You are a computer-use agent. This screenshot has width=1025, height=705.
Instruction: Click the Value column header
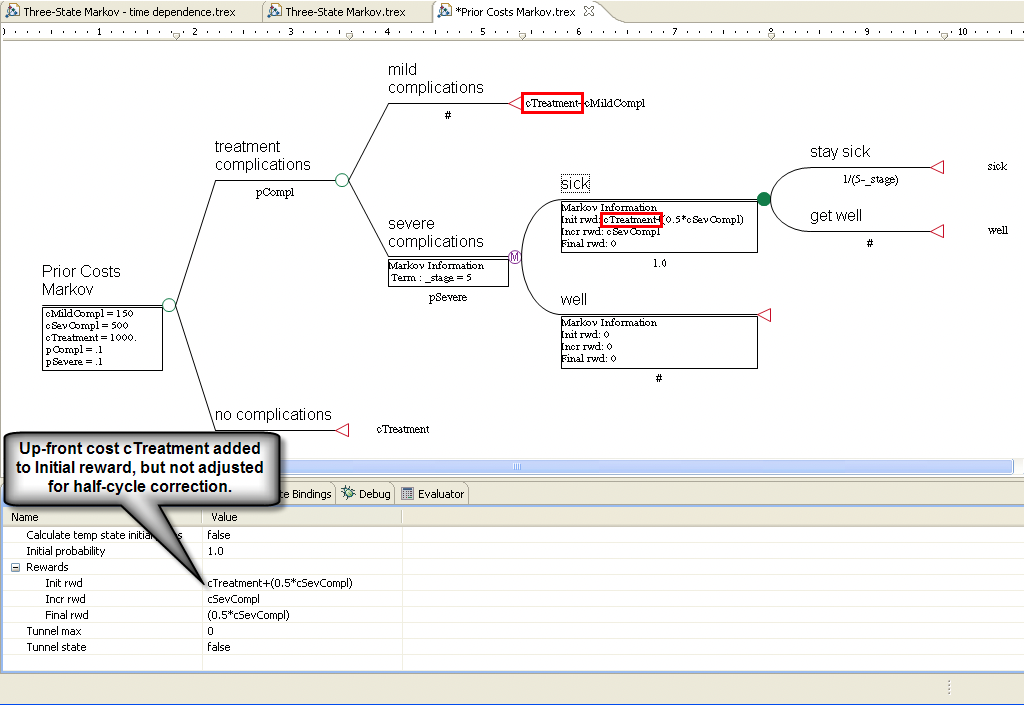(x=224, y=517)
